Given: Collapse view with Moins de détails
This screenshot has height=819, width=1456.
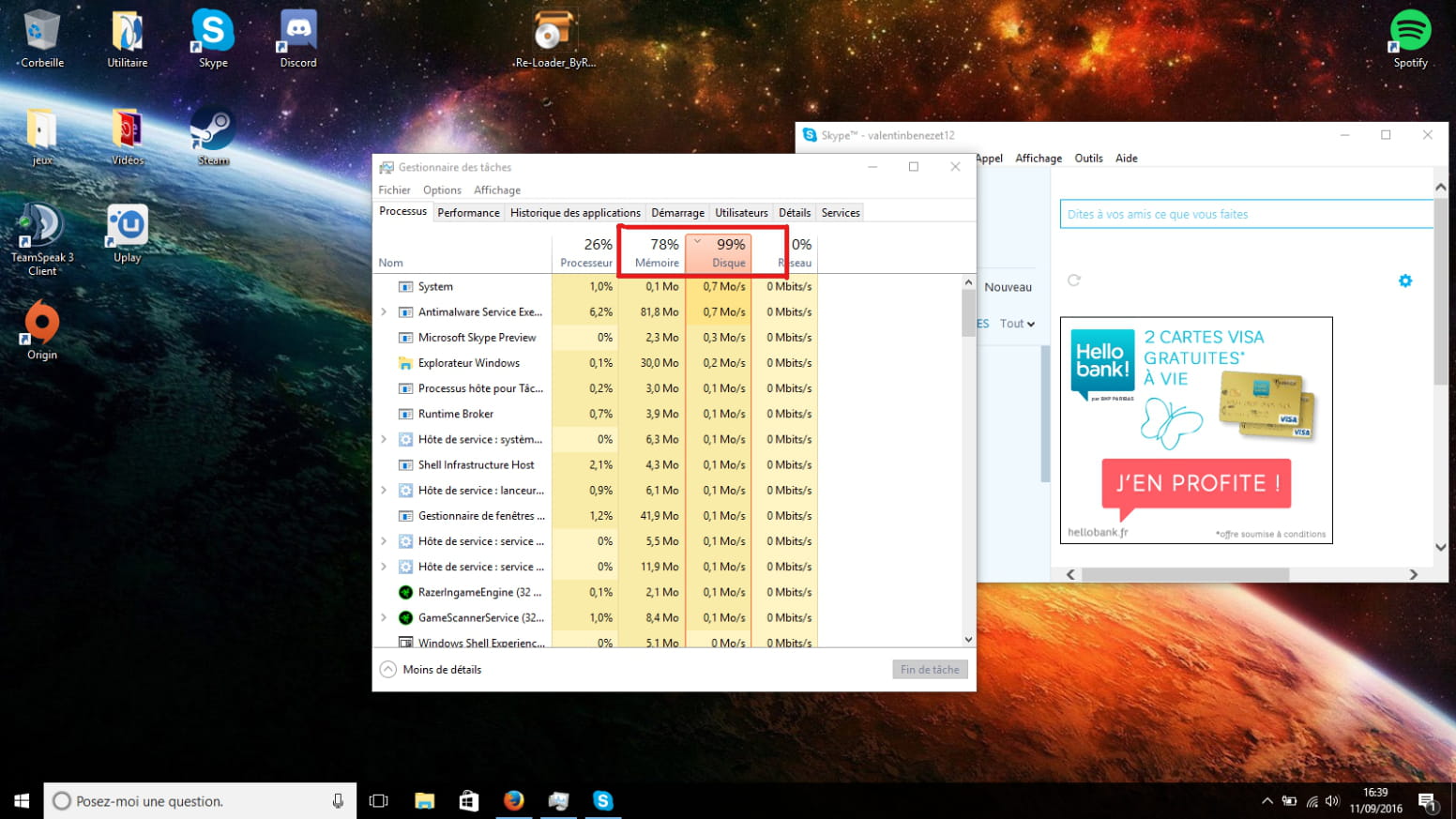Looking at the screenshot, I should [x=431, y=670].
